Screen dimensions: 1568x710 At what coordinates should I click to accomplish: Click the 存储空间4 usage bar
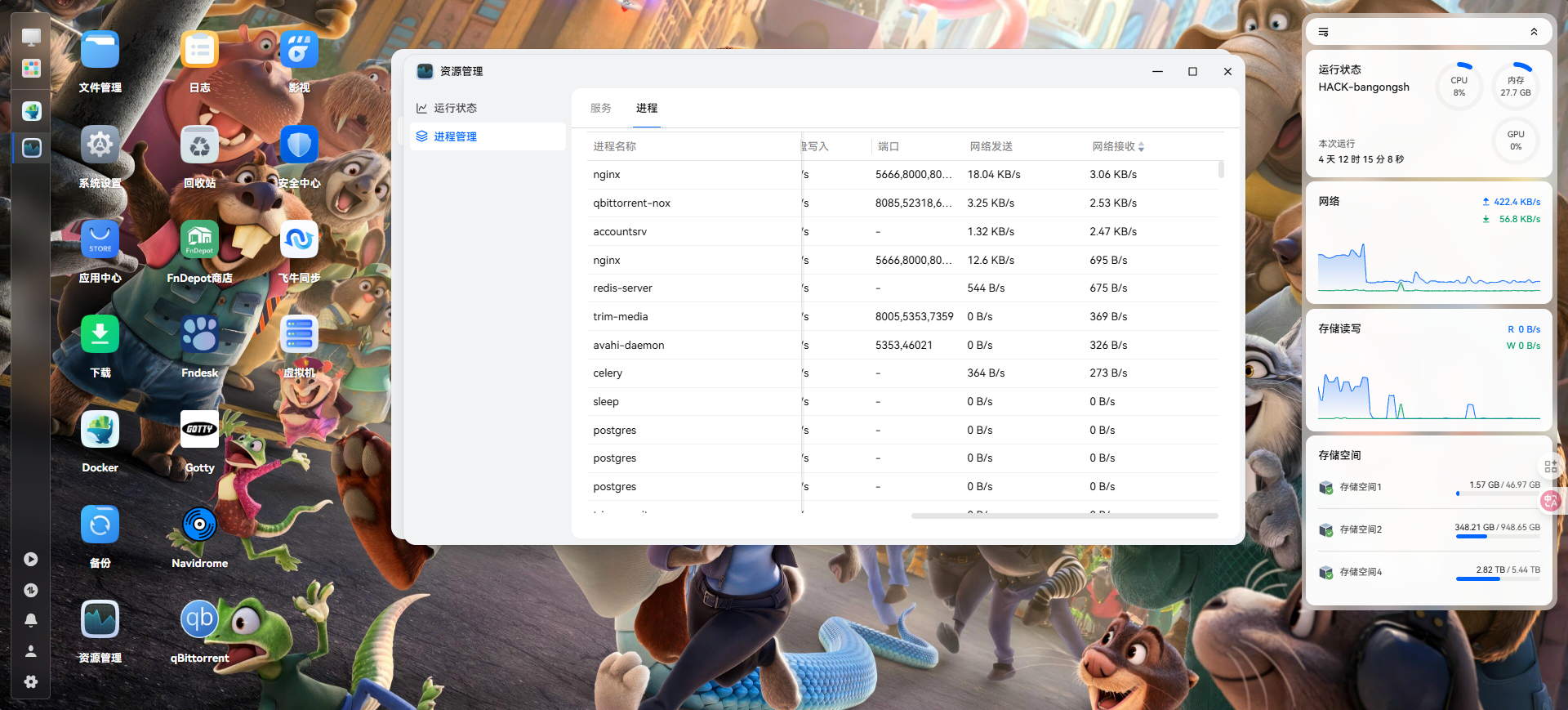(x=1498, y=578)
